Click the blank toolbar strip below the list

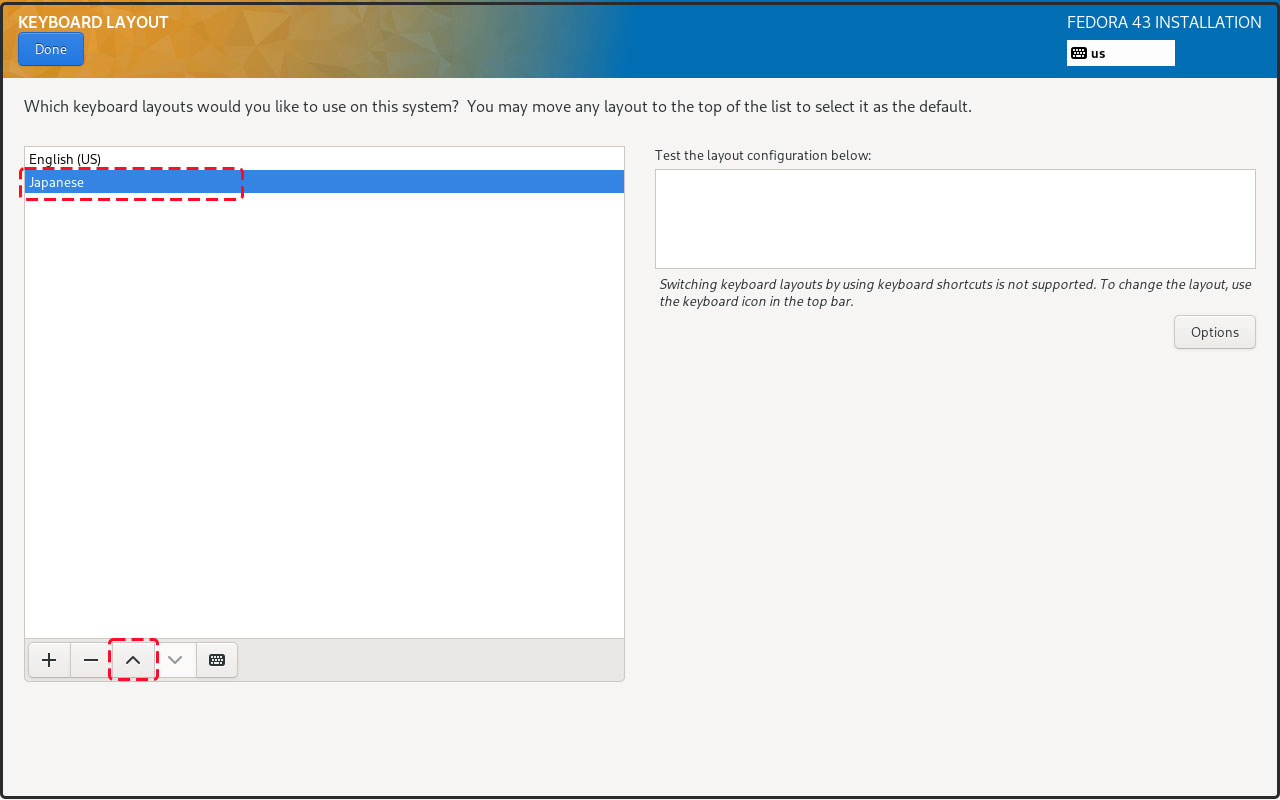(x=430, y=660)
